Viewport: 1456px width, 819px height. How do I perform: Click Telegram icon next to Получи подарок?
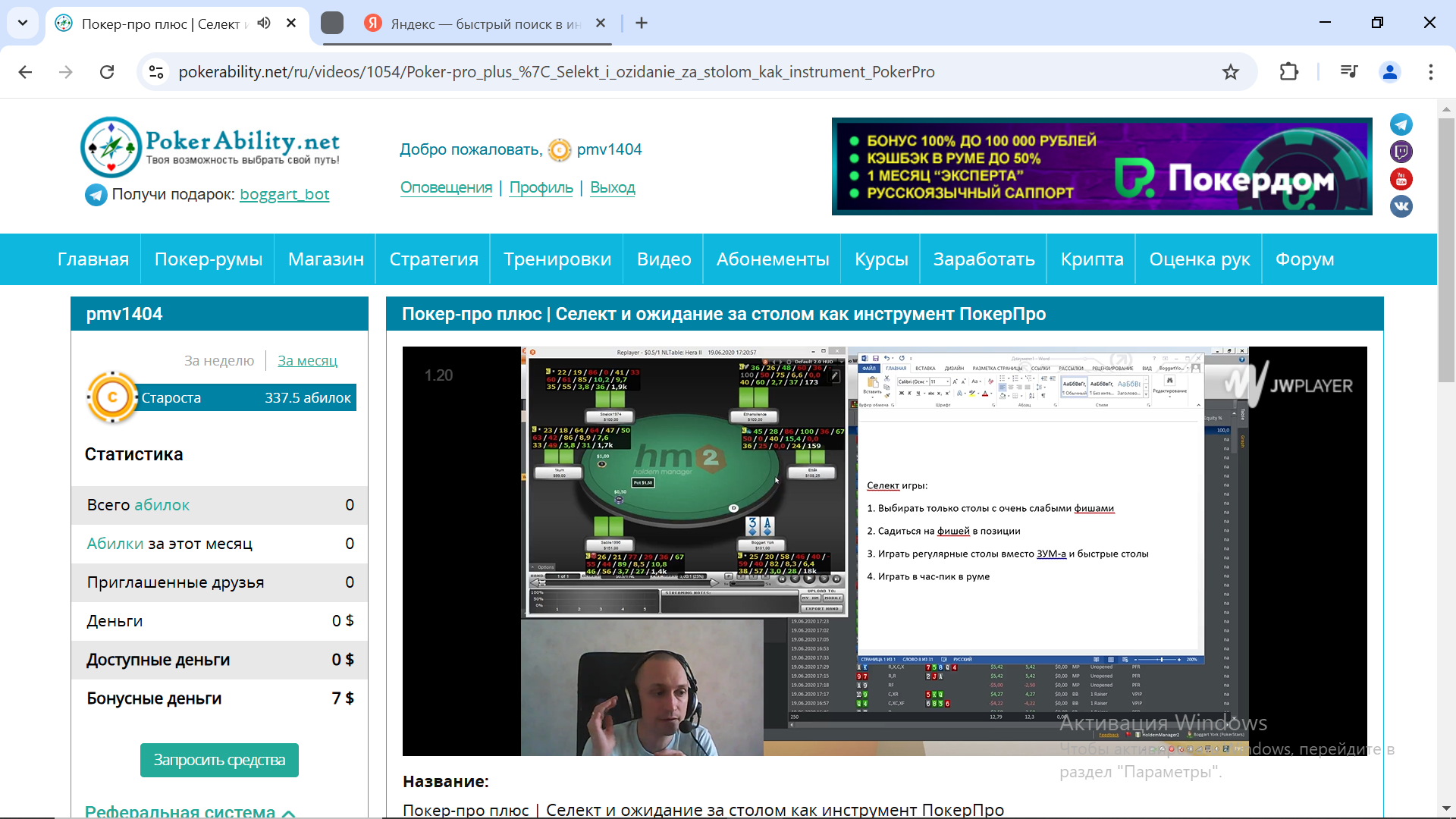coord(96,195)
